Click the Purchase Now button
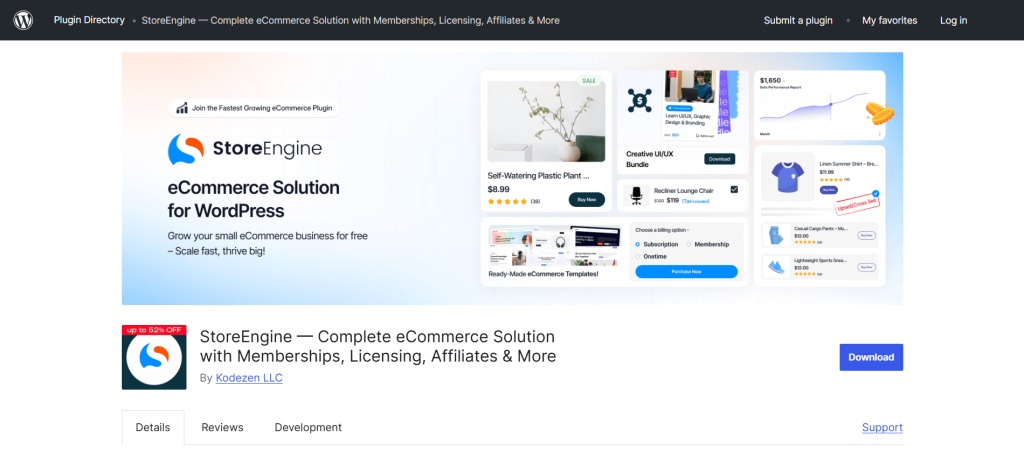Image resolution: width=1024 pixels, height=450 pixels. [x=686, y=272]
